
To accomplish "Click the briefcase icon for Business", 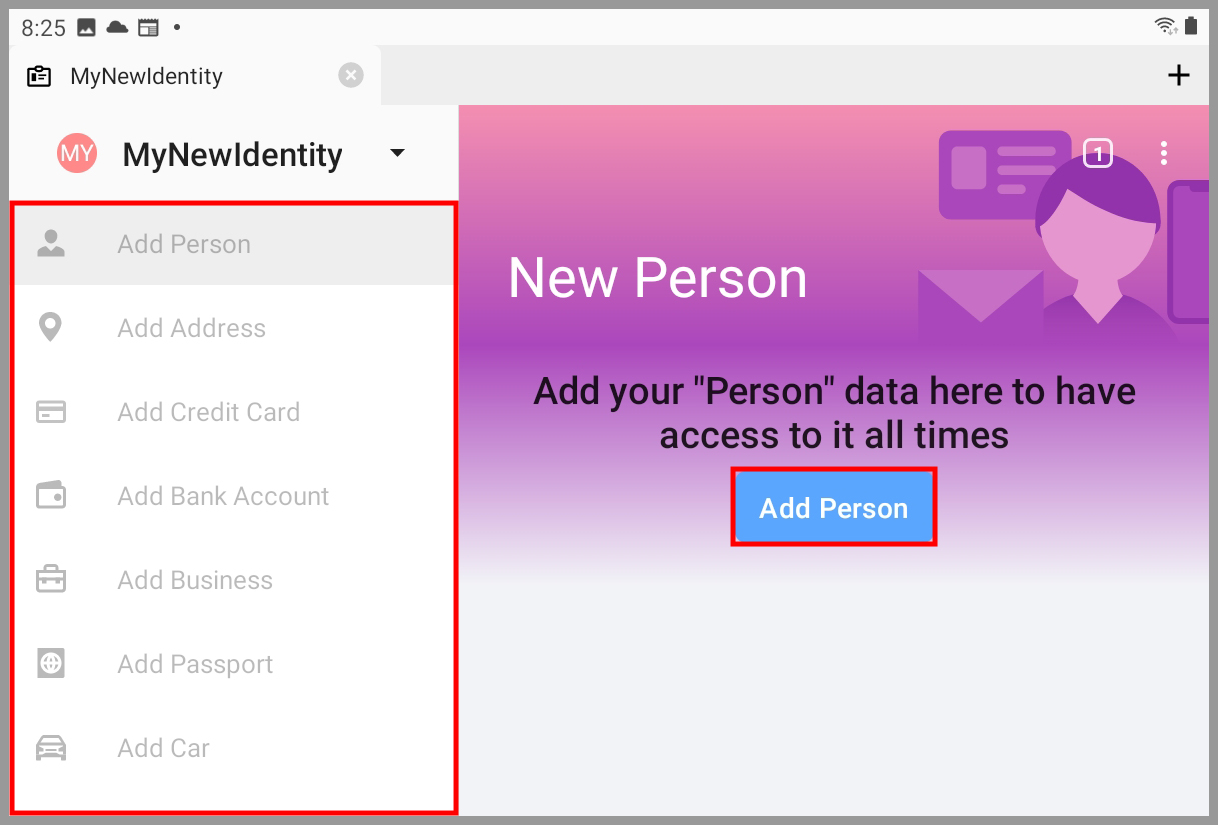I will [51, 580].
